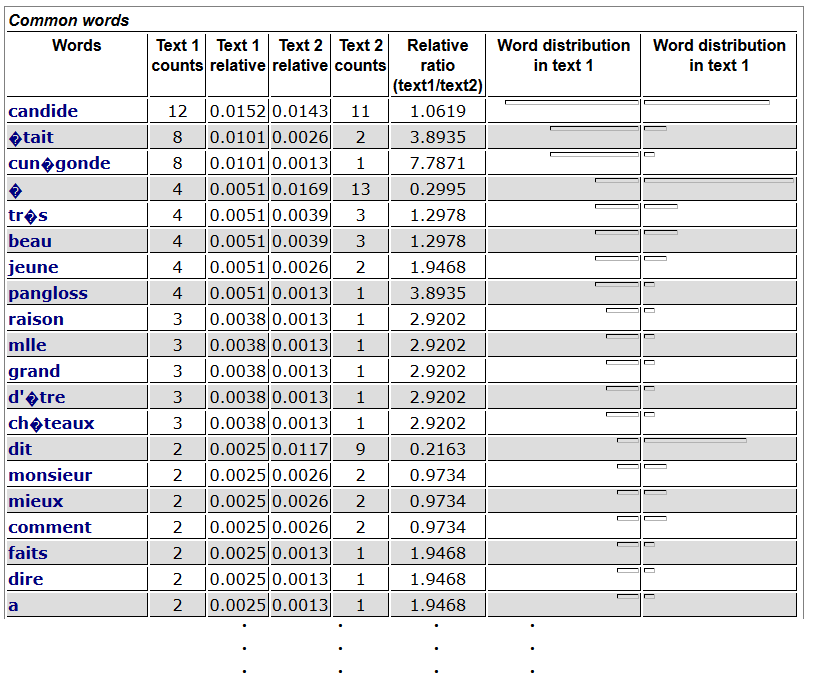Click the 'Text 1 counts' column header
Screen dimensions: 823x686
[x=177, y=55]
